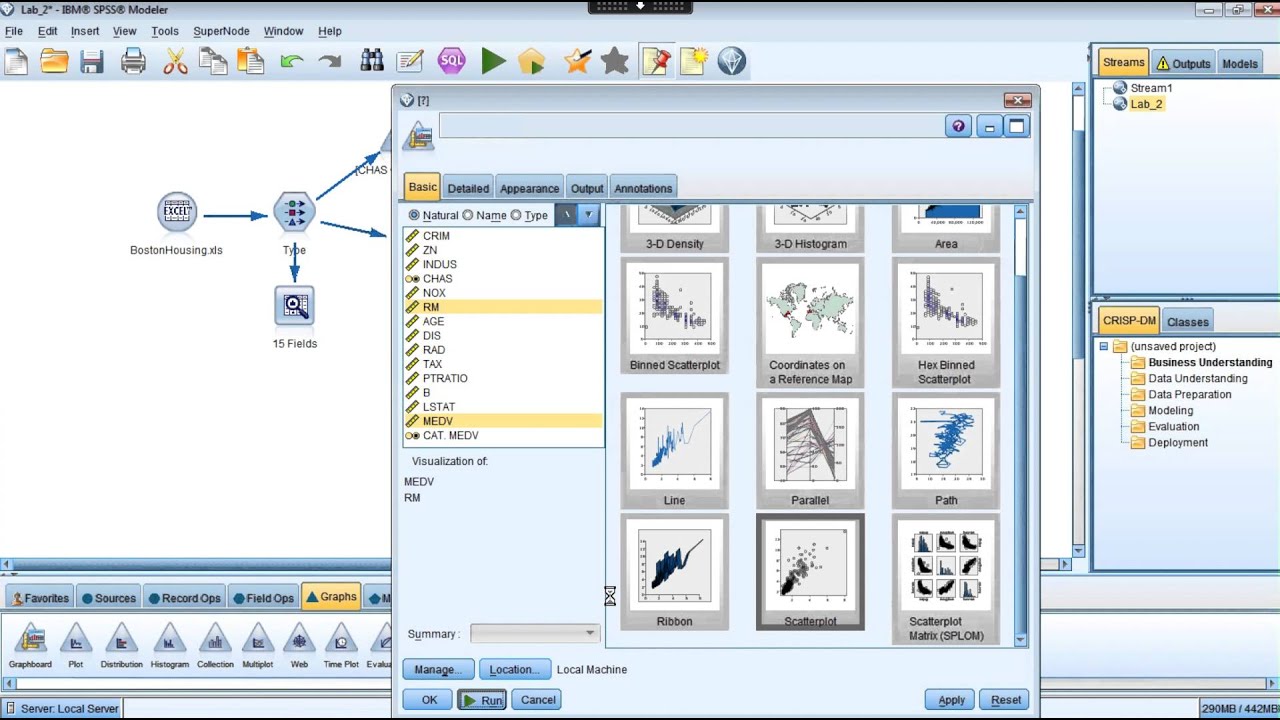
Task: Switch to the Appearance tab
Action: click(529, 188)
